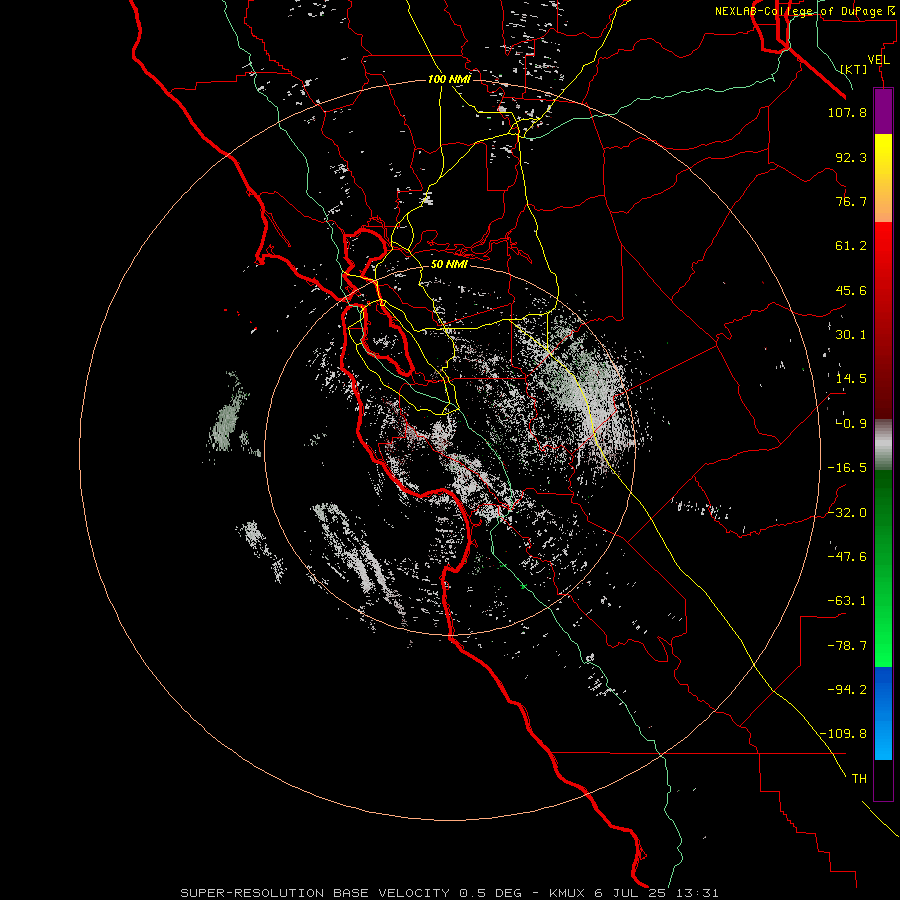Select the -47.6 velocity scale value
Image resolution: width=900 pixels, height=900 pixels.
(847, 556)
